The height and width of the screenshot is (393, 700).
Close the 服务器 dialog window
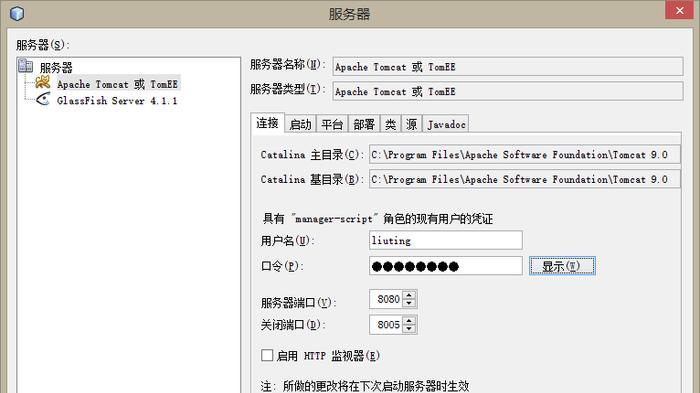tap(679, 10)
